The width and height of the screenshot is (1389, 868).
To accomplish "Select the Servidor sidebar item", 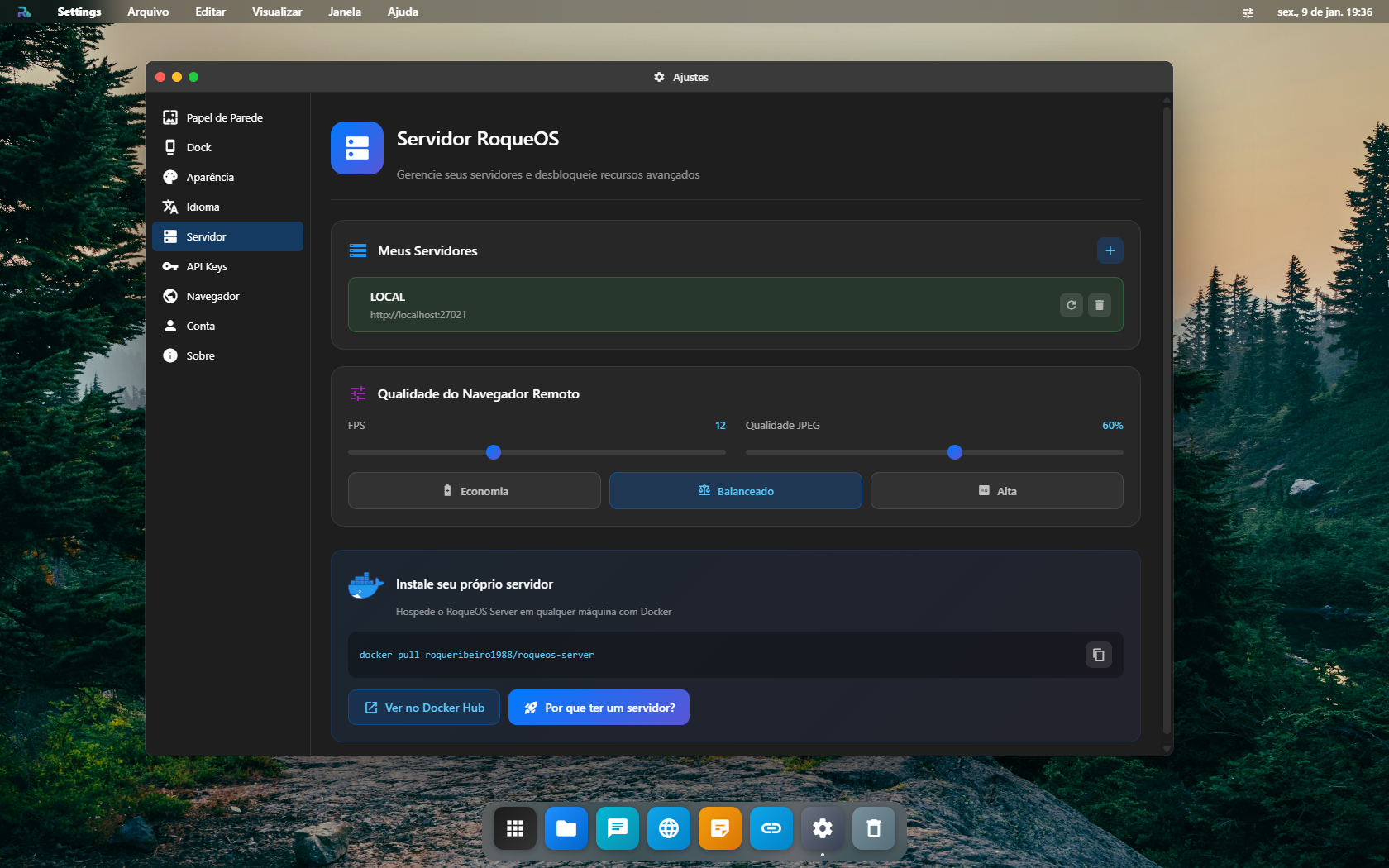I will [227, 236].
